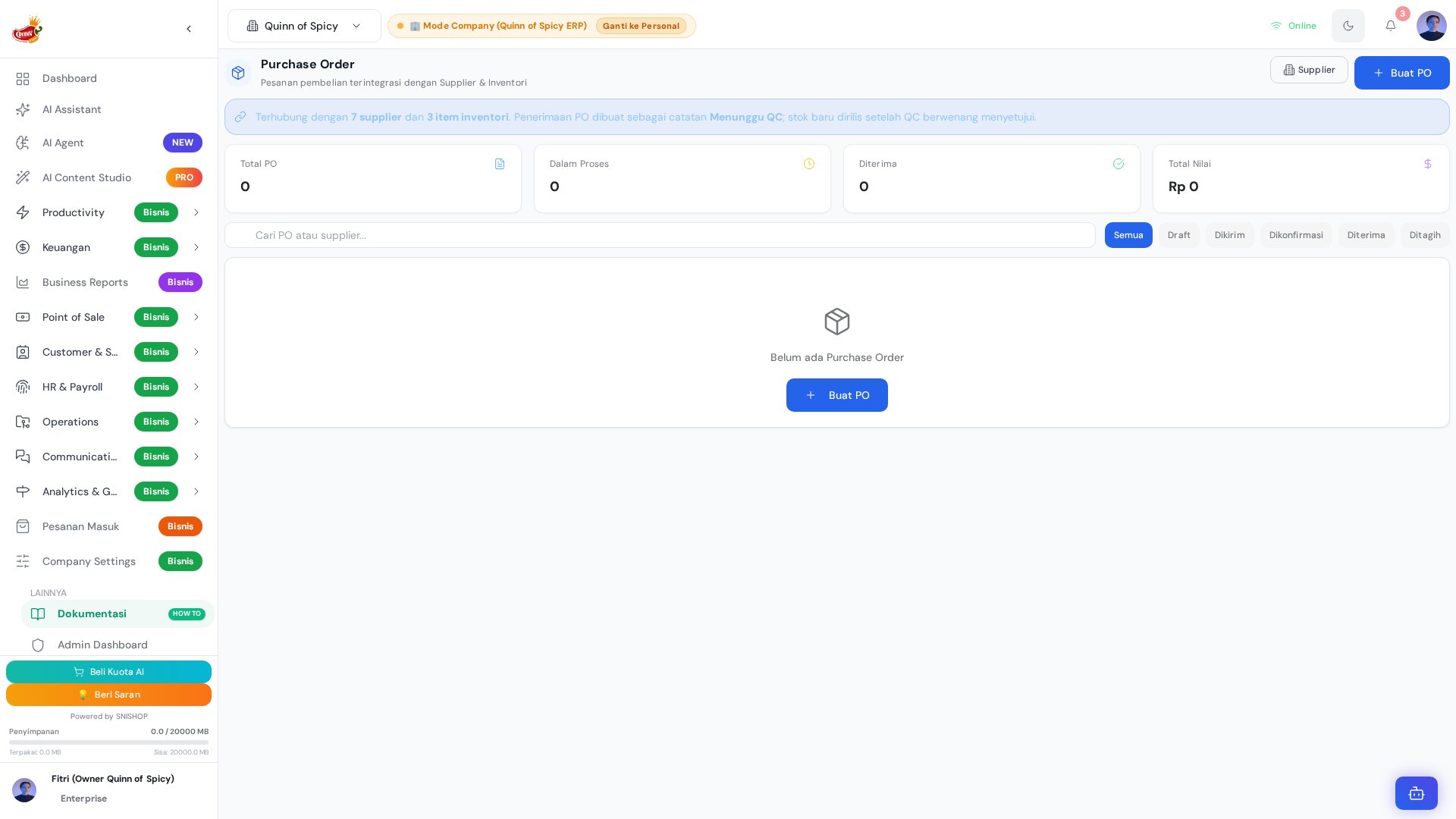Click Buat PO button in header
This screenshot has height=819, width=1456.
click(x=1401, y=73)
